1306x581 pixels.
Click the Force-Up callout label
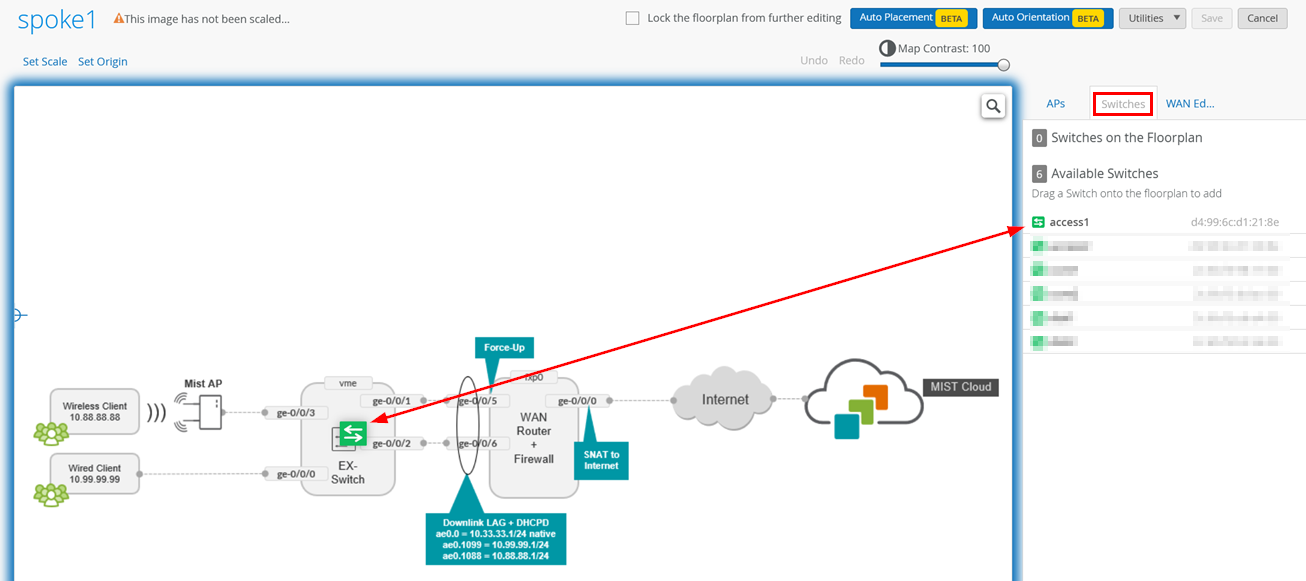pos(504,348)
